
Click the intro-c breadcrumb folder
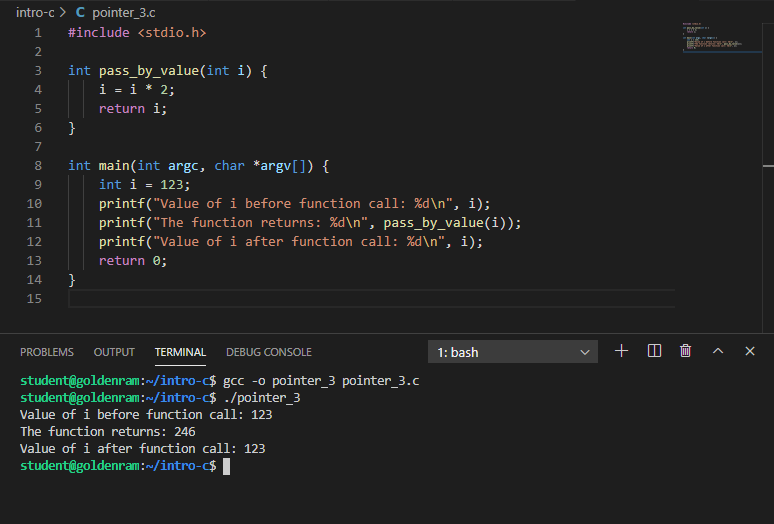tap(35, 12)
